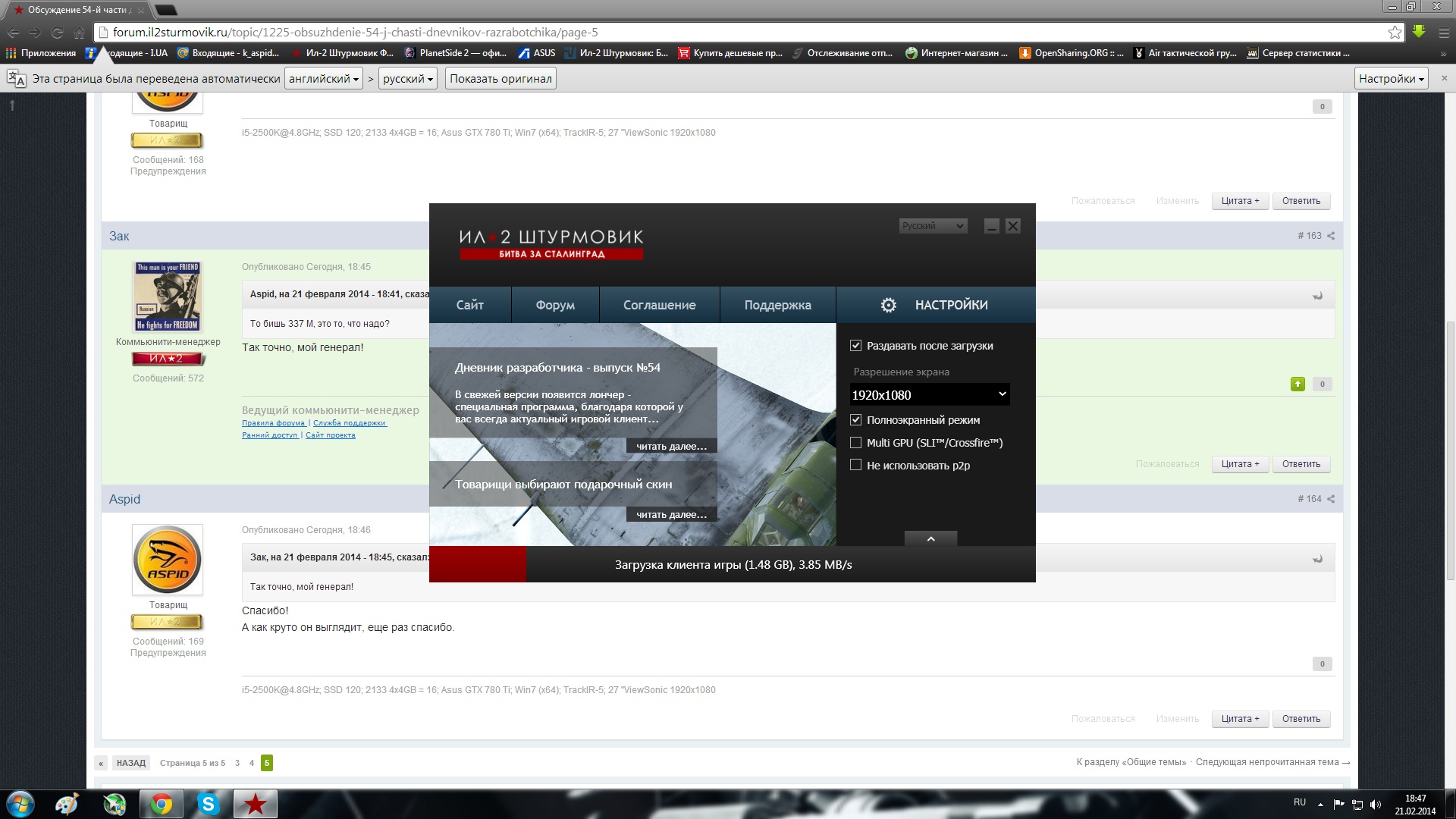This screenshot has width=1456, height=819.
Task: Open IL-2 red star taskbar icon
Action: pos(255,804)
